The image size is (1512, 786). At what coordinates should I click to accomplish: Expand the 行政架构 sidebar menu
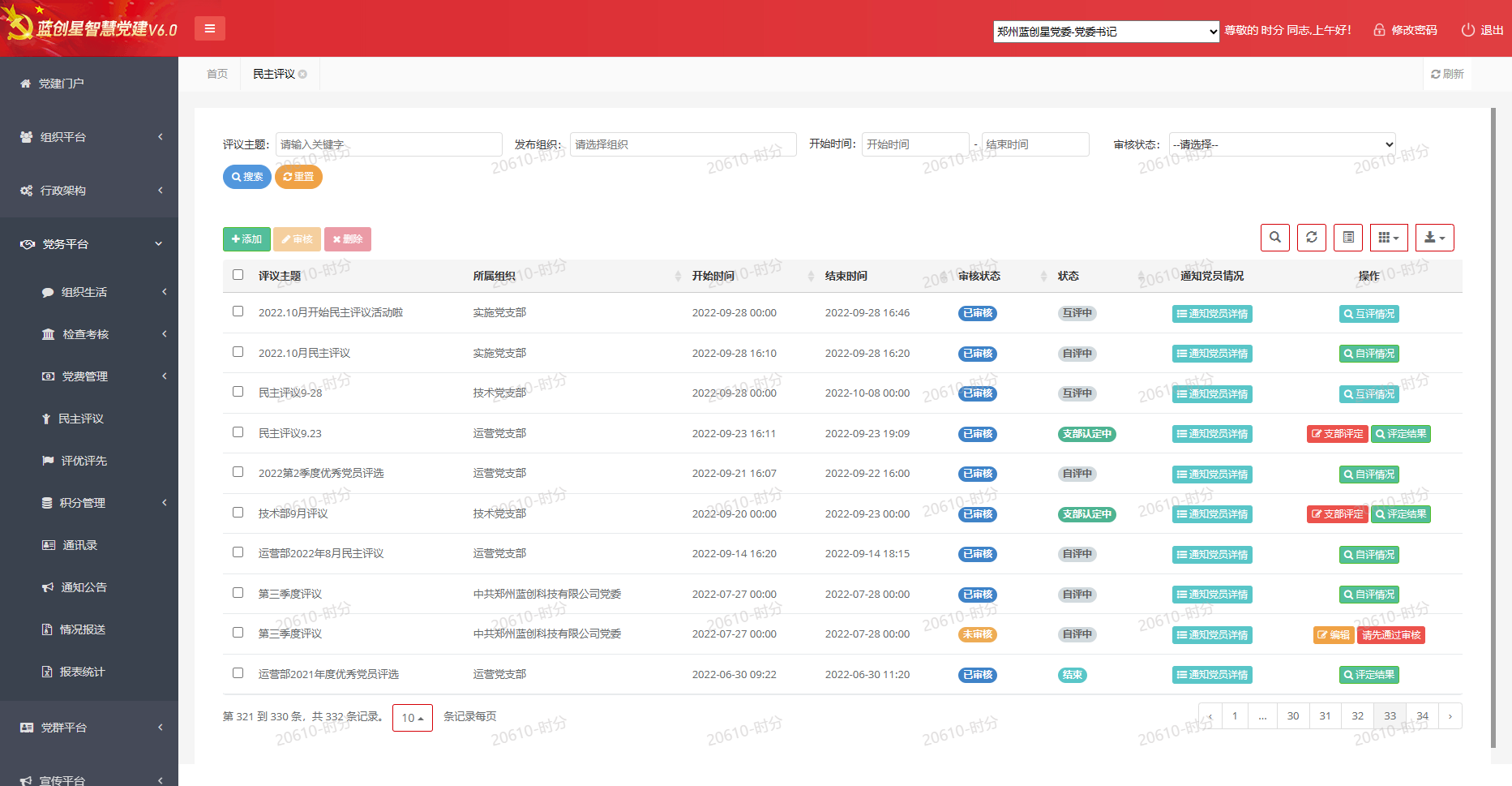click(x=89, y=191)
